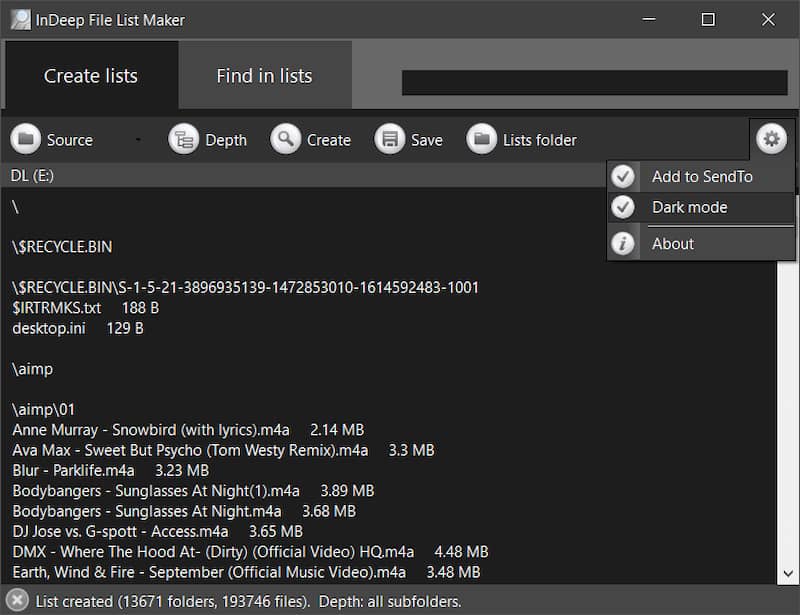Open the Lists folder icon
This screenshot has width=800, height=615.
pos(482,139)
